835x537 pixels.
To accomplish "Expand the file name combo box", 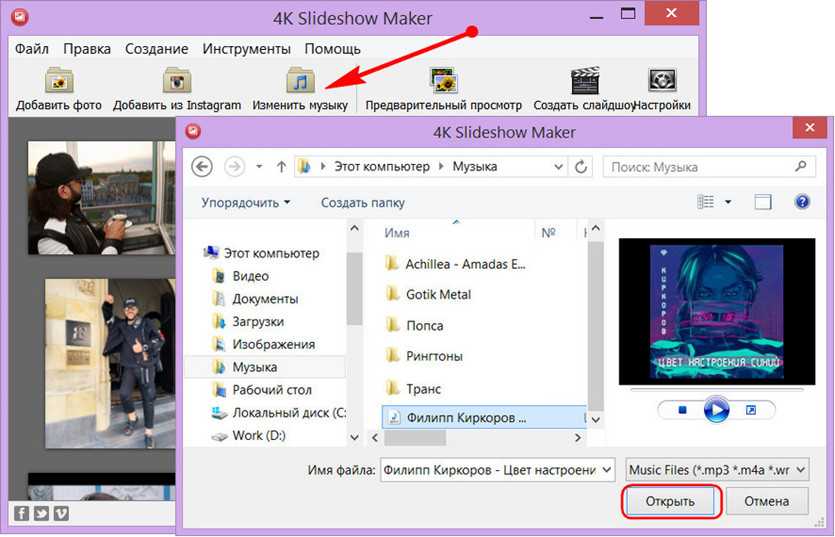I will 605,469.
